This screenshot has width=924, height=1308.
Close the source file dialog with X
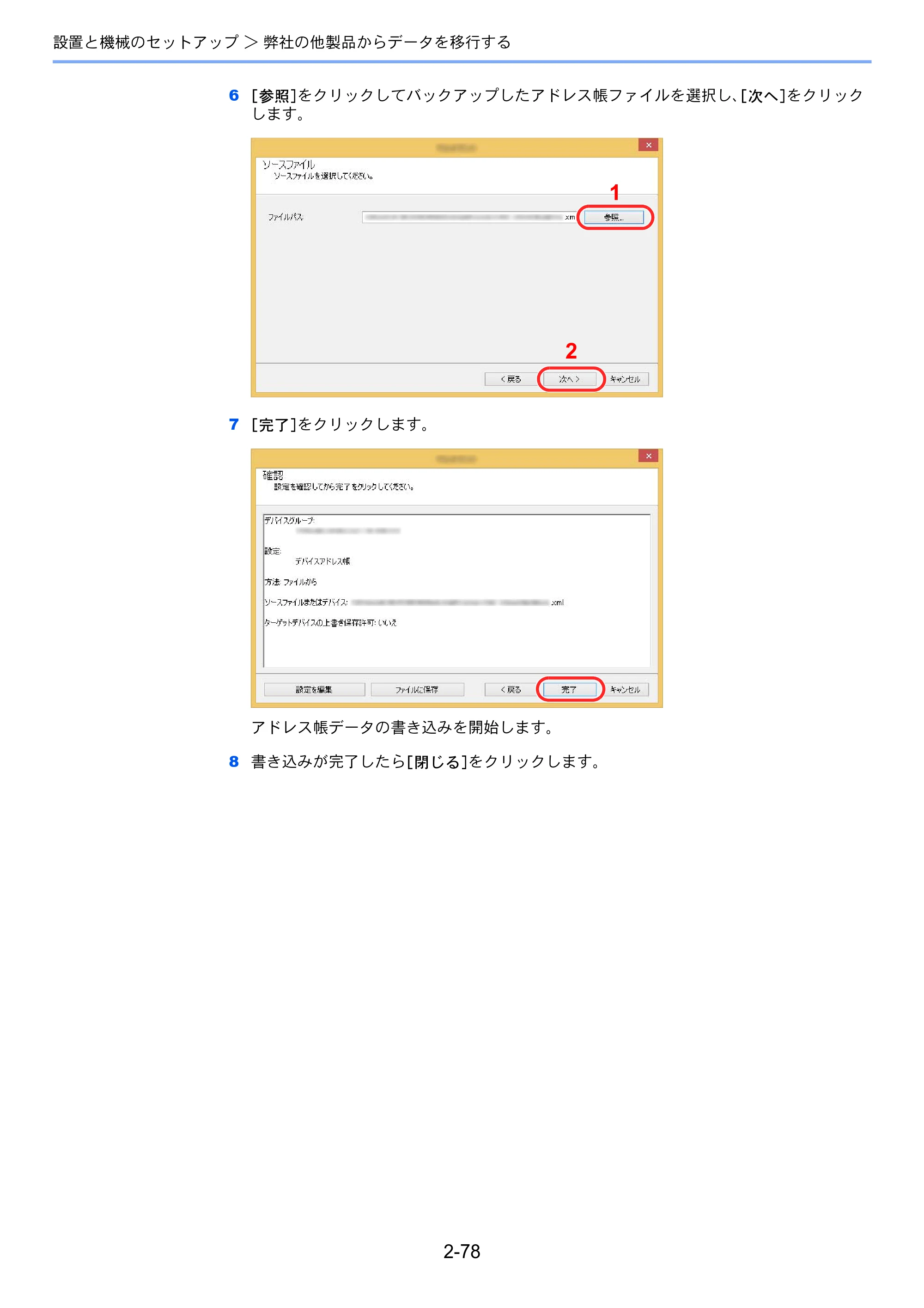[x=648, y=145]
